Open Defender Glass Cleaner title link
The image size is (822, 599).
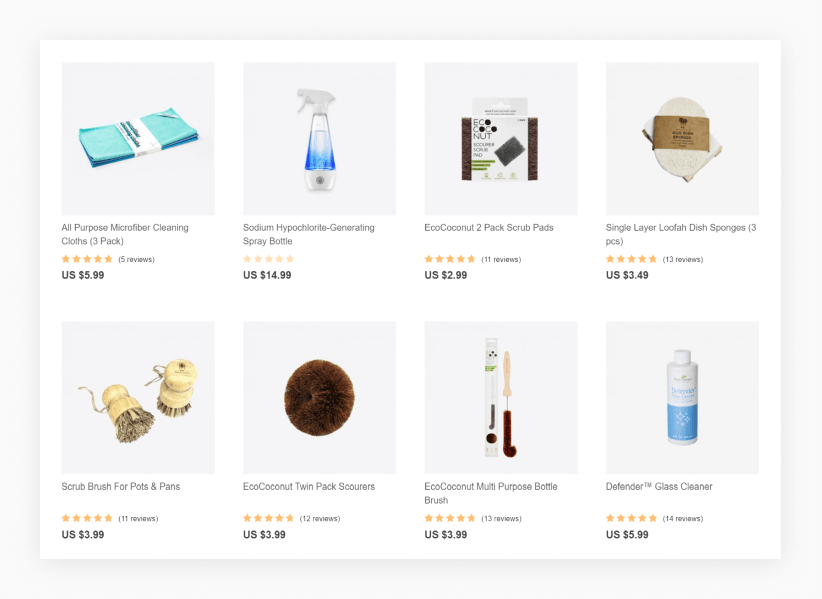click(659, 486)
